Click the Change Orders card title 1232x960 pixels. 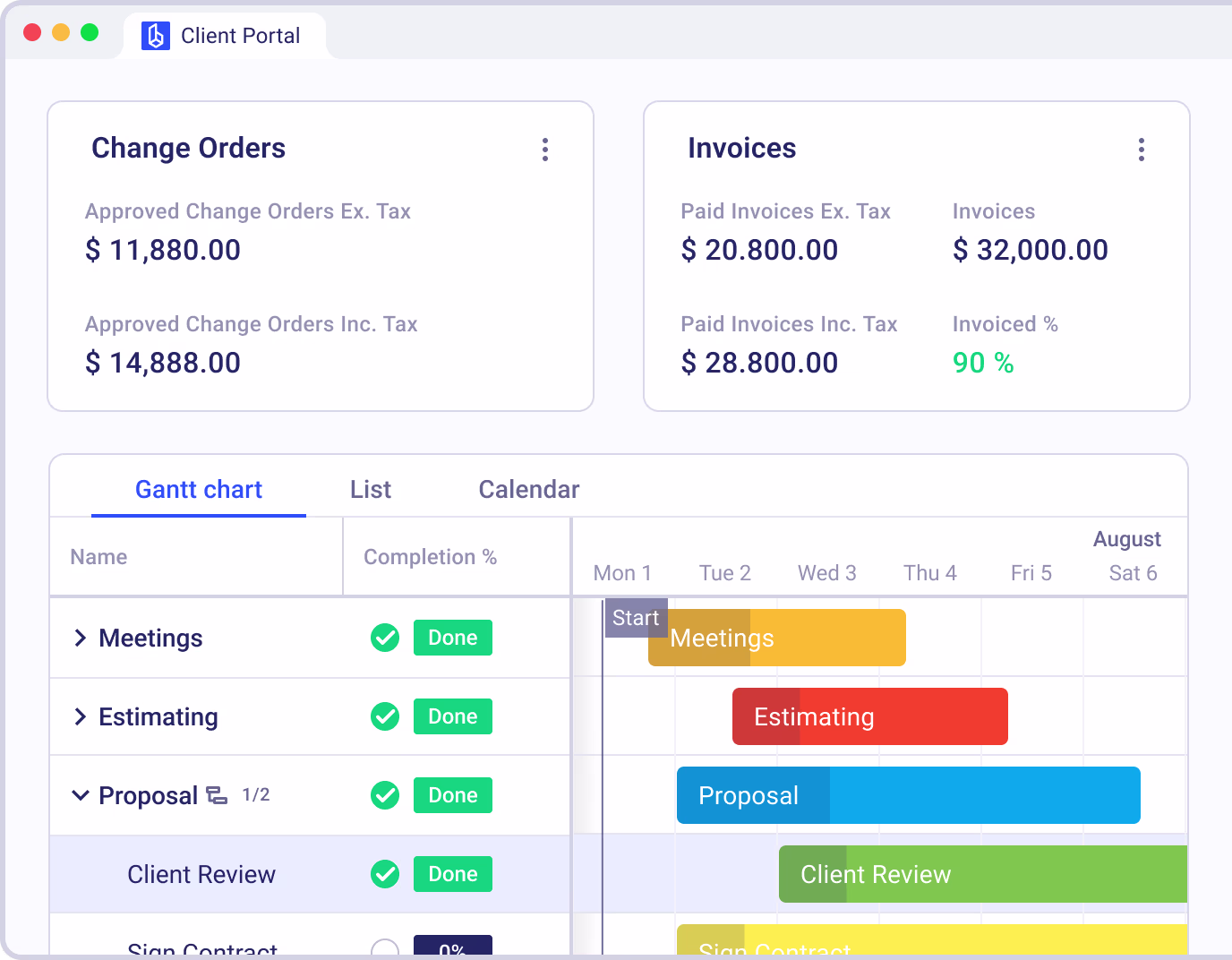click(x=189, y=148)
